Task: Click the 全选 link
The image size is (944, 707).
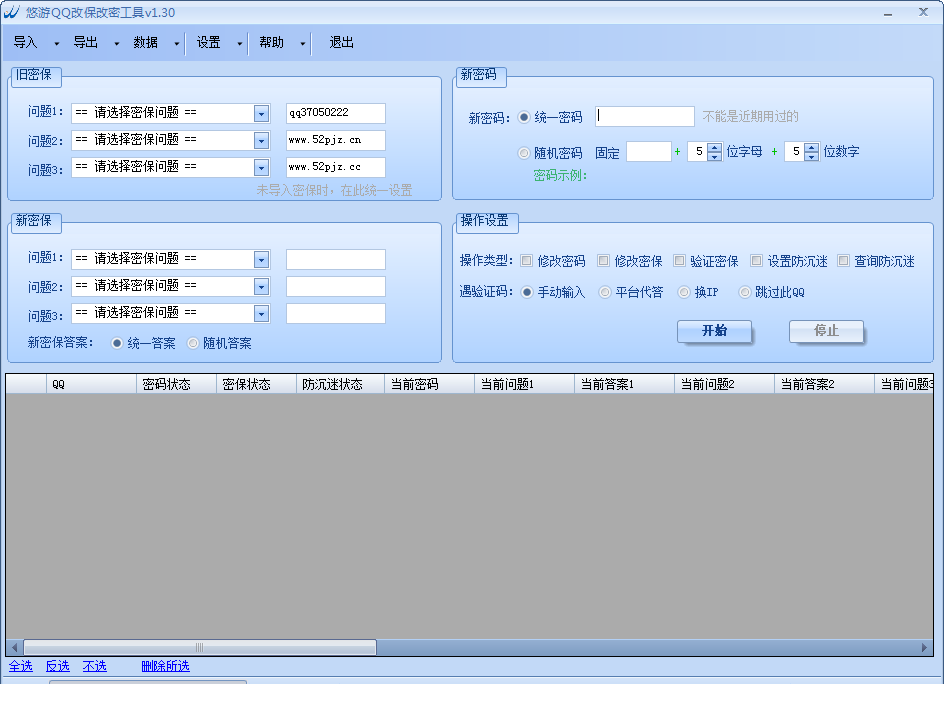Action: pyautogui.click(x=20, y=666)
